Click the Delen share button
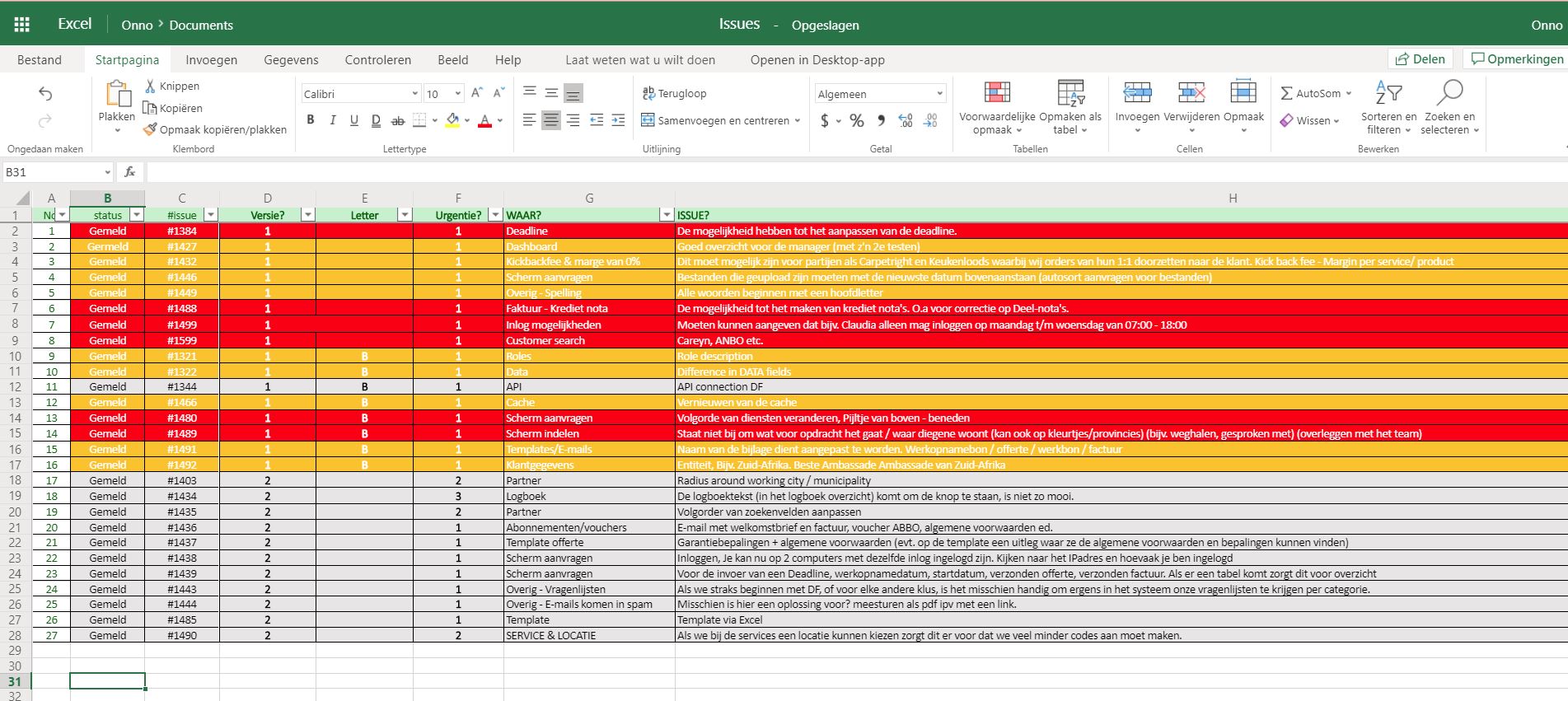1568x701 pixels. (1421, 58)
